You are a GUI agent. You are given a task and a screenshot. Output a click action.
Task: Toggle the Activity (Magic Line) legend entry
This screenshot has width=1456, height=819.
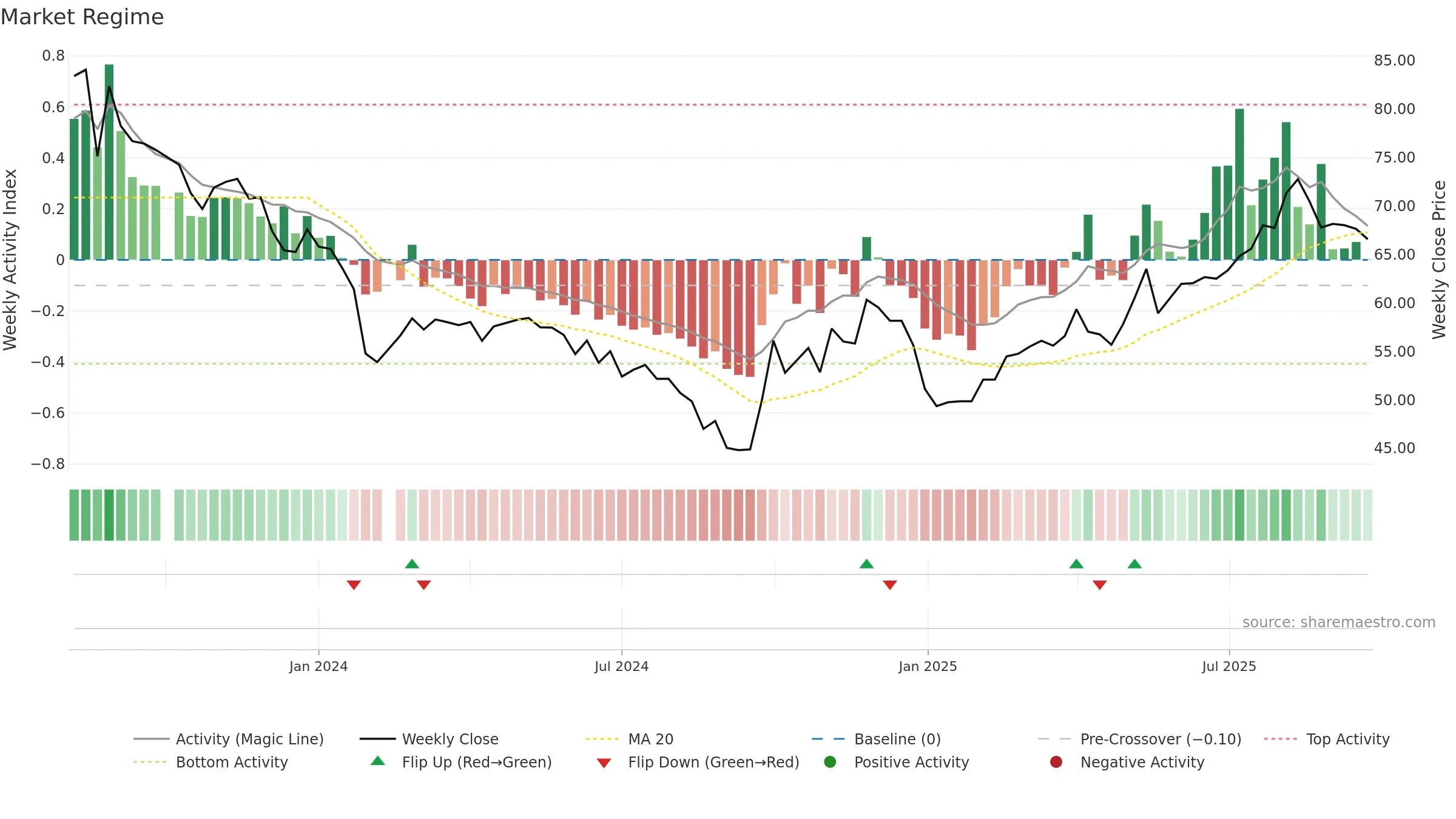pyautogui.click(x=229, y=739)
